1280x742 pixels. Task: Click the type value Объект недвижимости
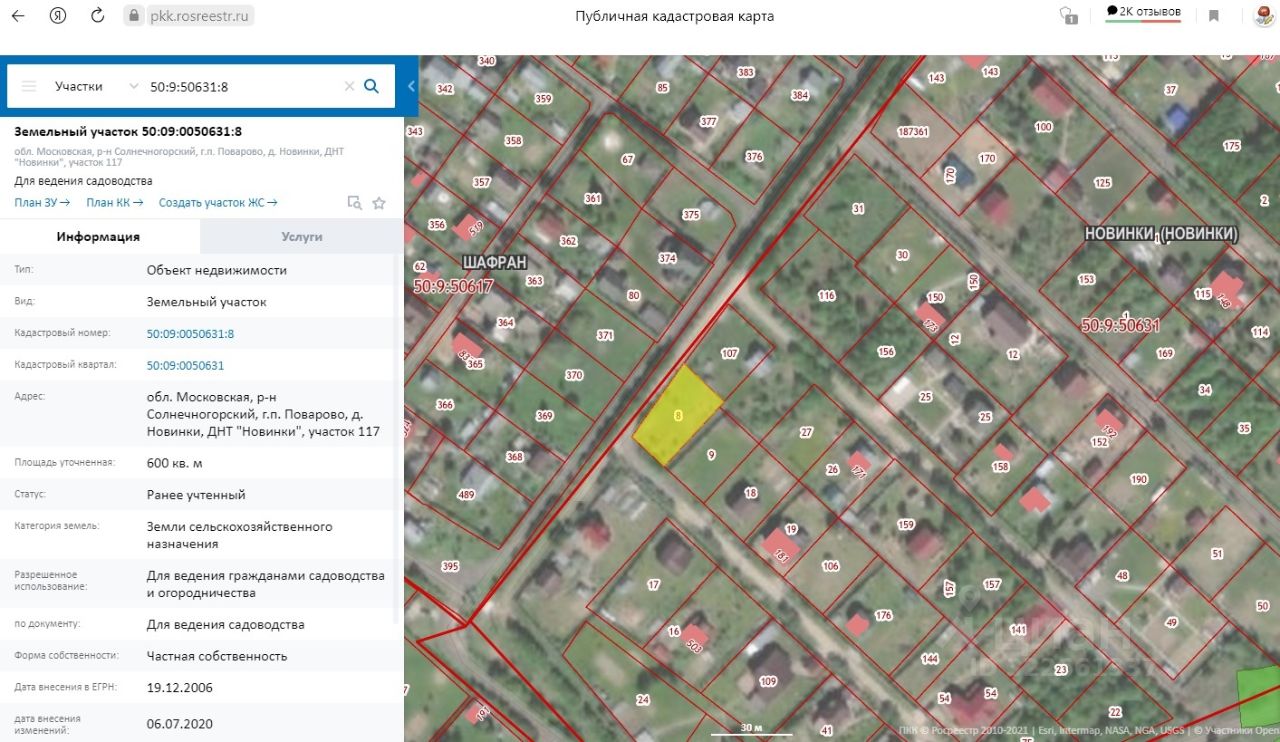pyautogui.click(x=217, y=270)
